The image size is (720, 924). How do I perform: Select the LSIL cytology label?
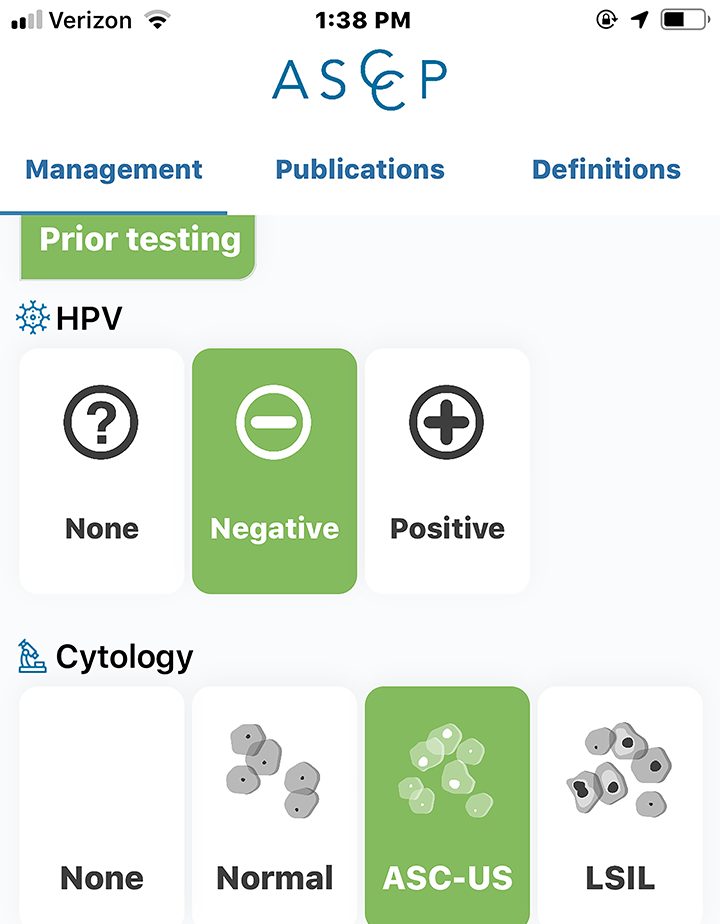(620, 878)
